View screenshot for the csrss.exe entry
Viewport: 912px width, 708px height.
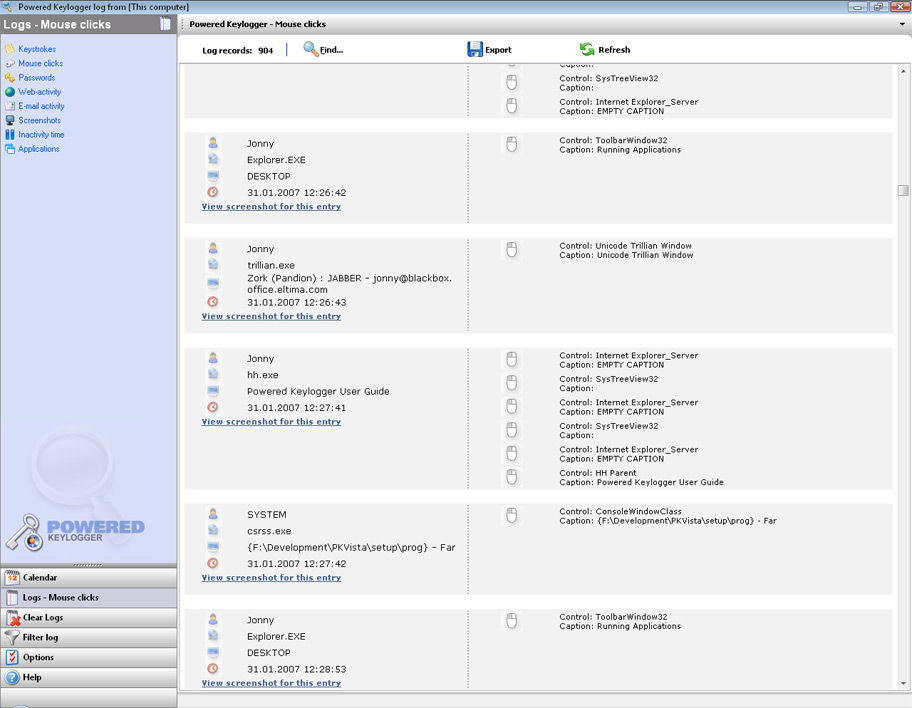click(x=271, y=578)
